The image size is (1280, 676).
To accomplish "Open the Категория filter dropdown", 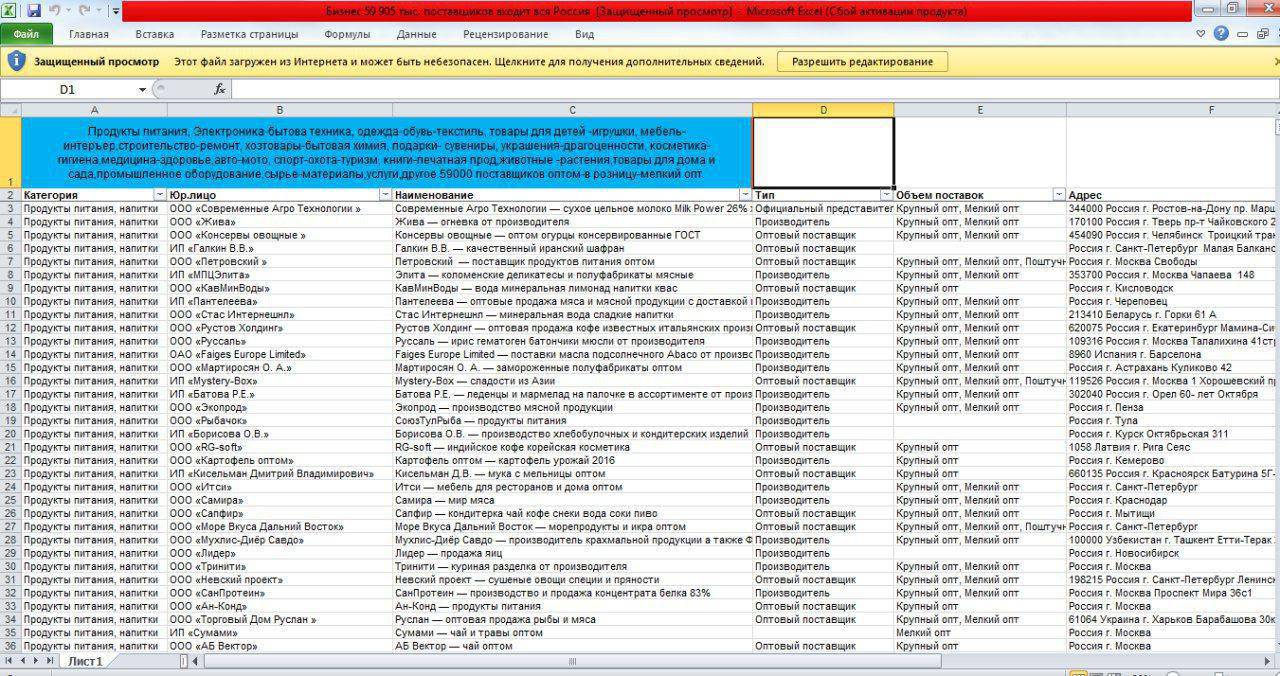I will click(x=159, y=195).
